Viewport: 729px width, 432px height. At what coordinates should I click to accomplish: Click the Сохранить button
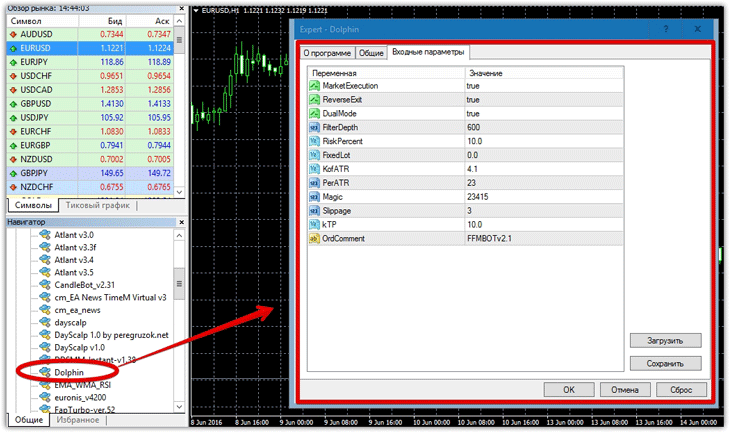point(665,363)
